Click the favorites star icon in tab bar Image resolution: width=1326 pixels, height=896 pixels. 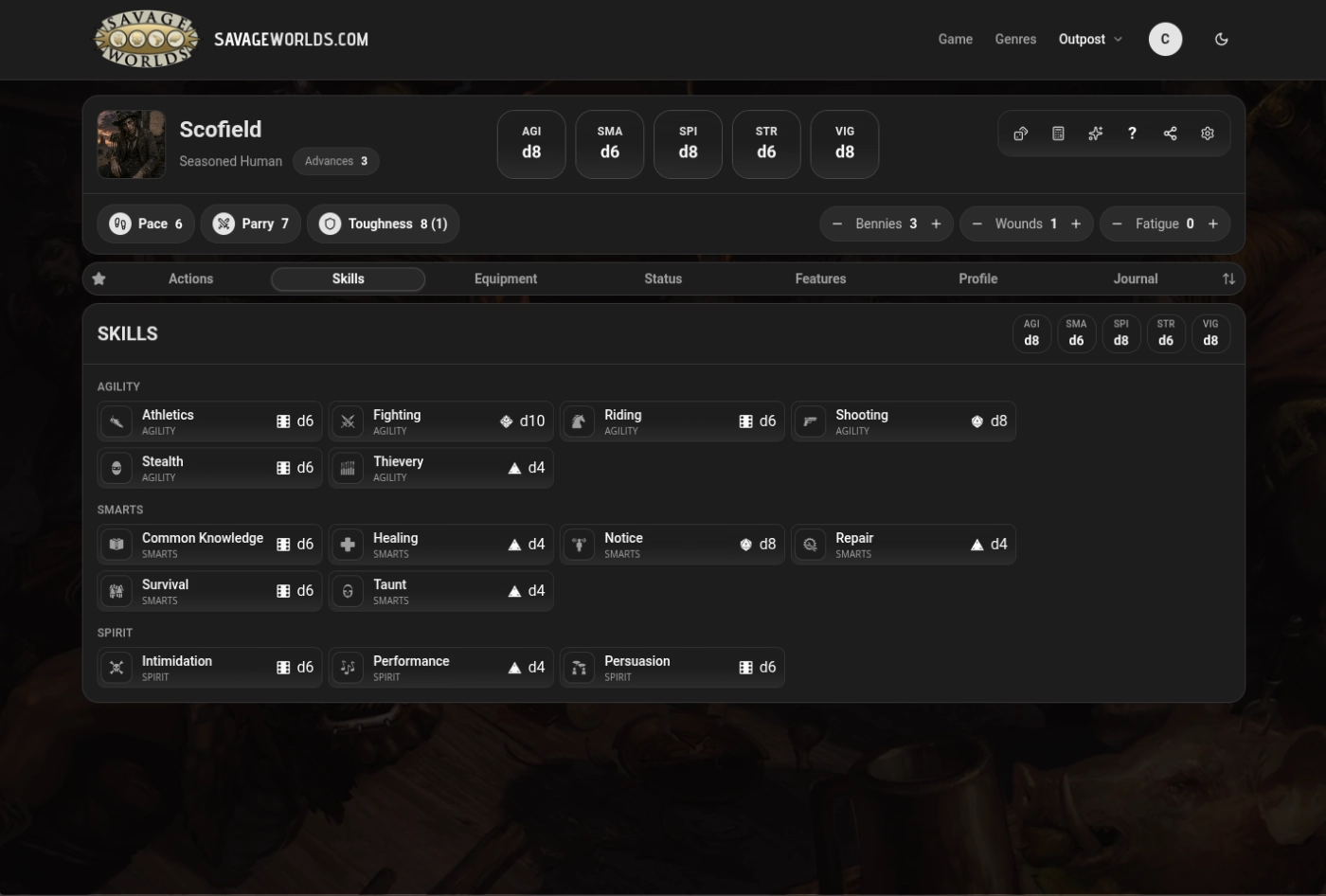click(99, 278)
